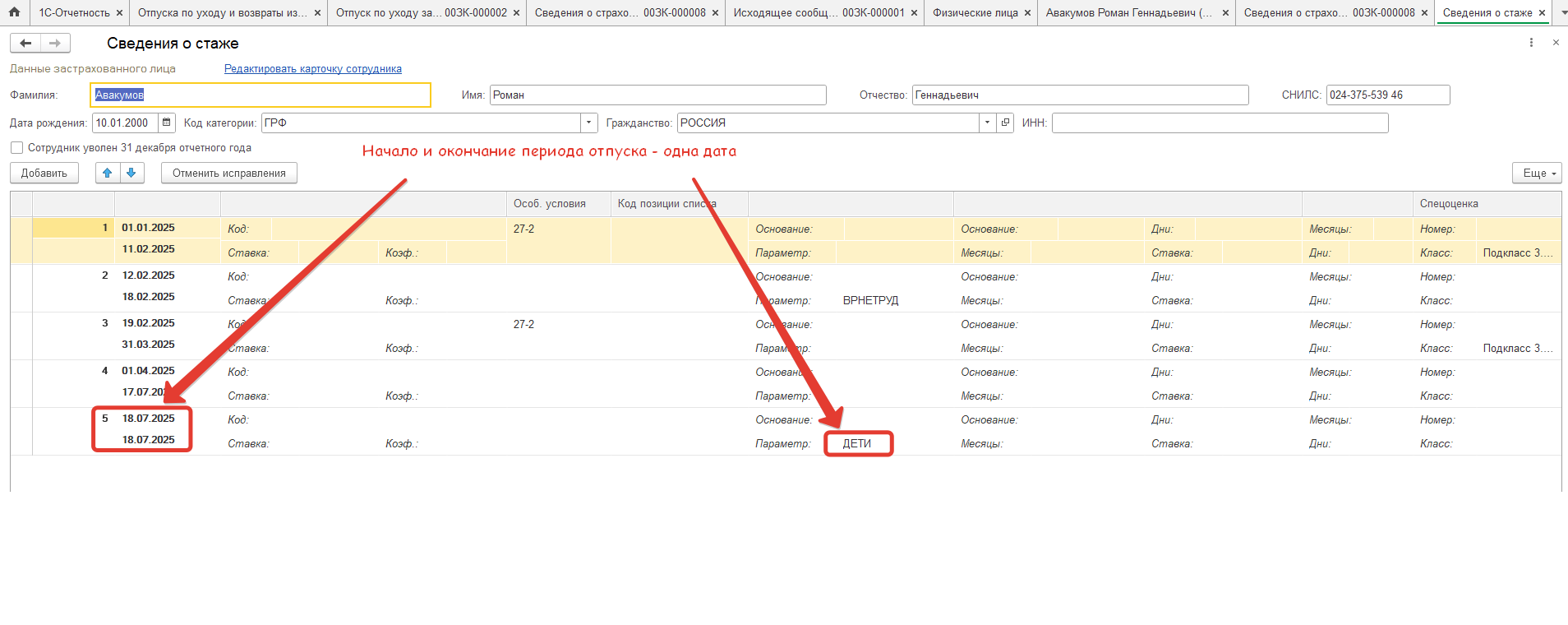Move row down with blue arrow
Viewport: 1568px width, 625px height.
point(131,173)
